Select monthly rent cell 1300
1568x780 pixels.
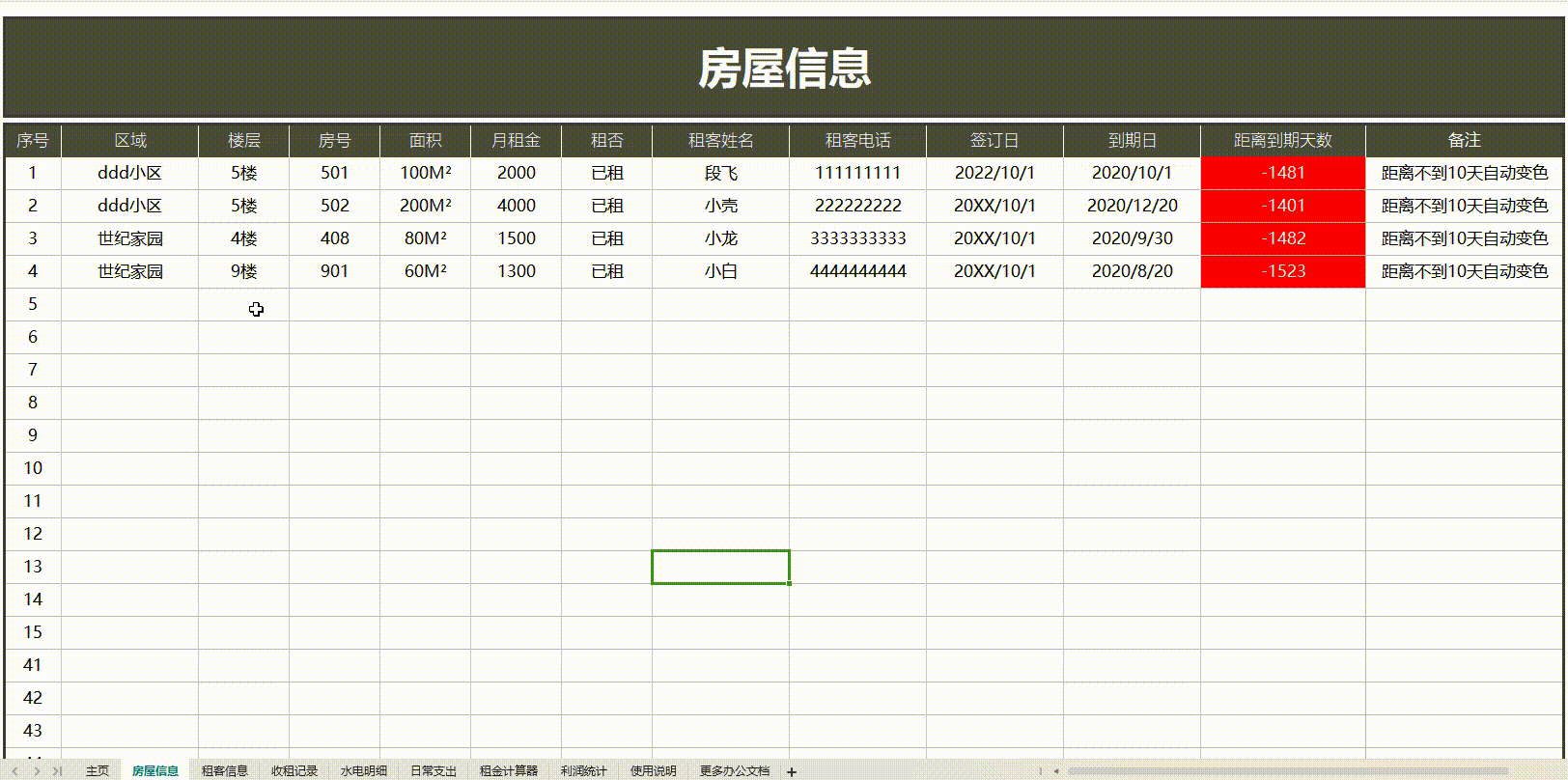click(x=517, y=272)
